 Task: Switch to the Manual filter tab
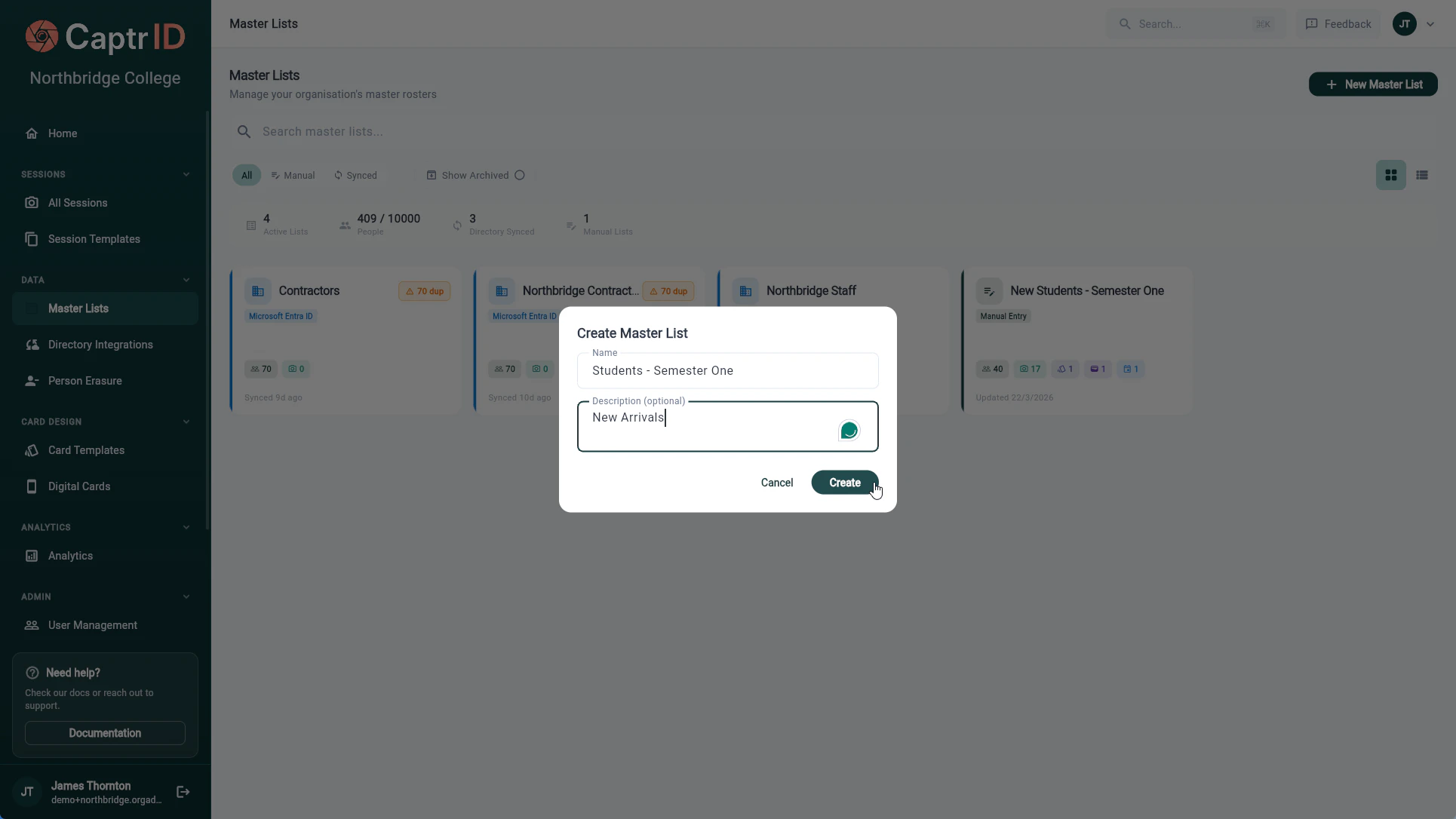point(293,175)
